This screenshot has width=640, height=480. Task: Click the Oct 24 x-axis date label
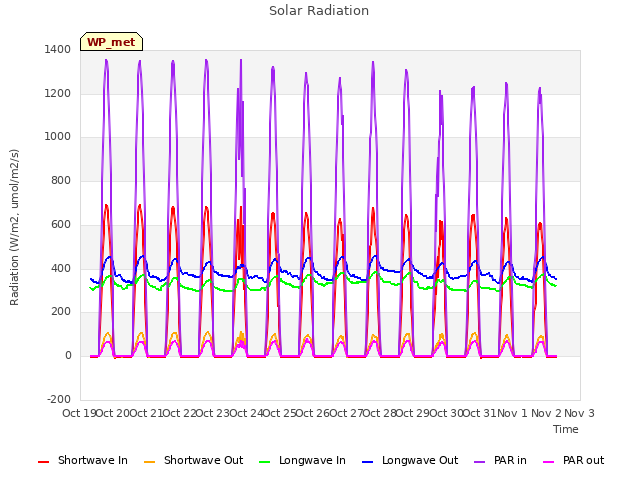pyautogui.click(x=247, y=413)
